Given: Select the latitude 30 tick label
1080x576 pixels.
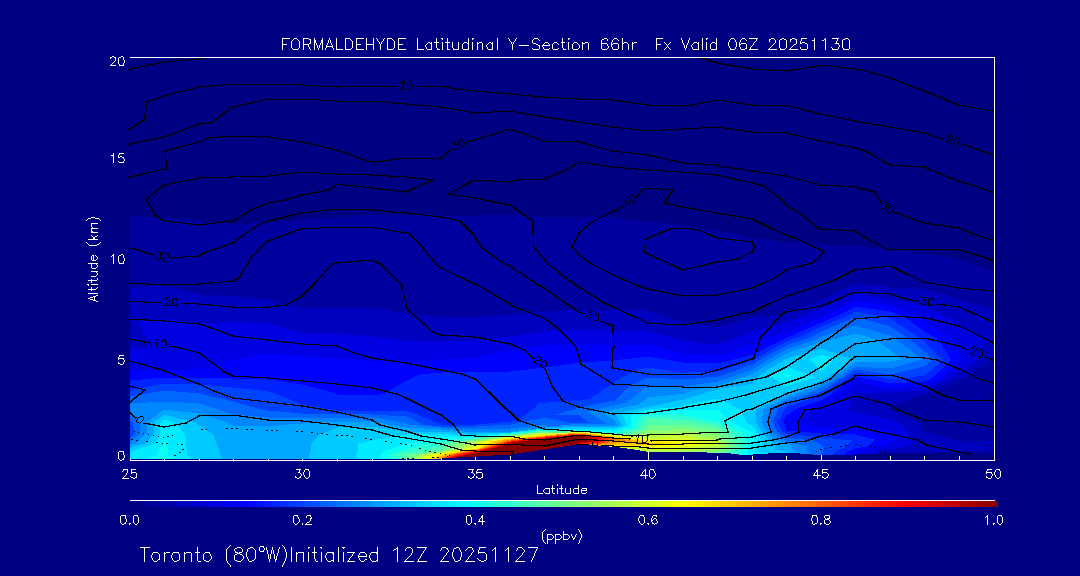Looking at the screenshot, I should coord(302,473).
